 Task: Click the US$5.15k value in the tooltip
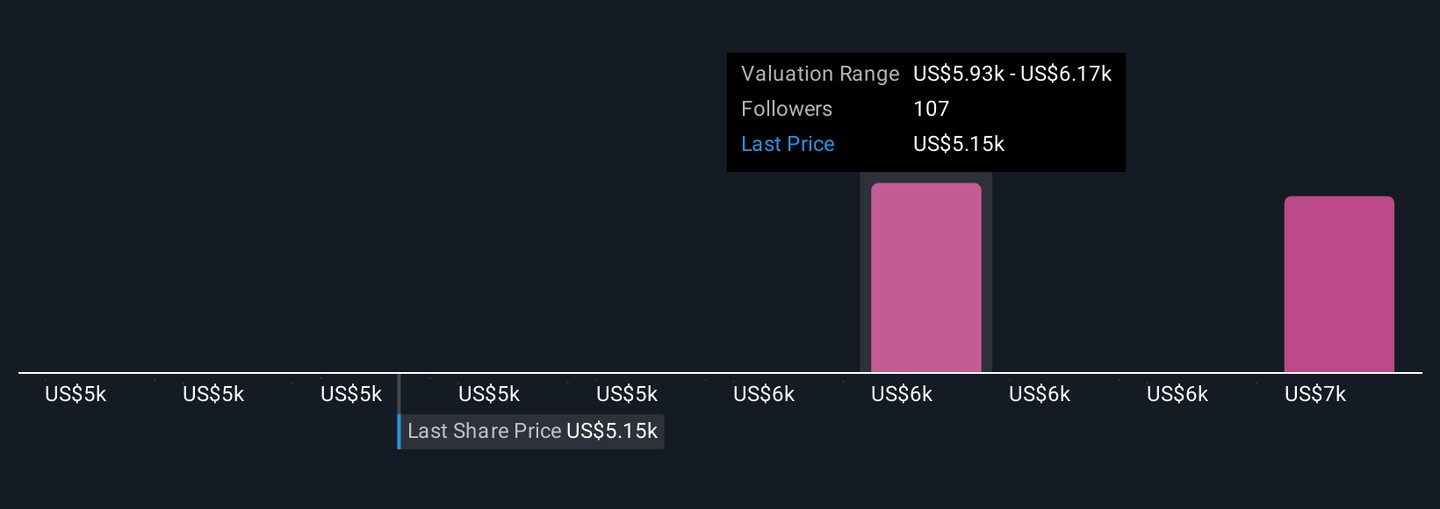958,144
